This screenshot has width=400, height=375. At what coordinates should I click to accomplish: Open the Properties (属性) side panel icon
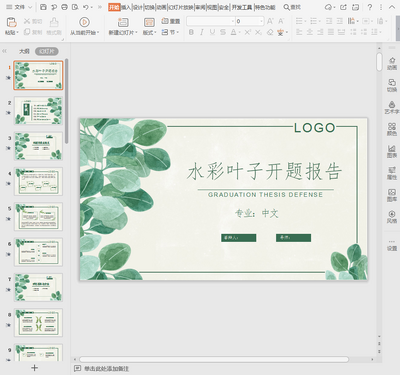tap(392, 173)
